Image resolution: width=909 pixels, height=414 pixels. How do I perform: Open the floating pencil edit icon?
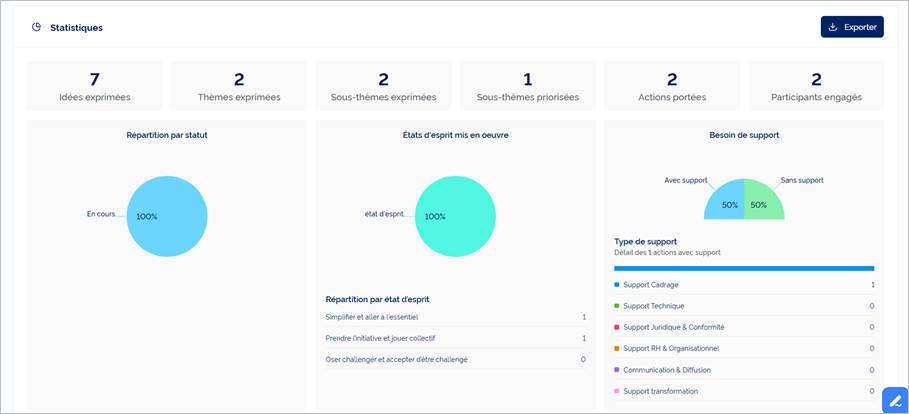click(895, 400)
